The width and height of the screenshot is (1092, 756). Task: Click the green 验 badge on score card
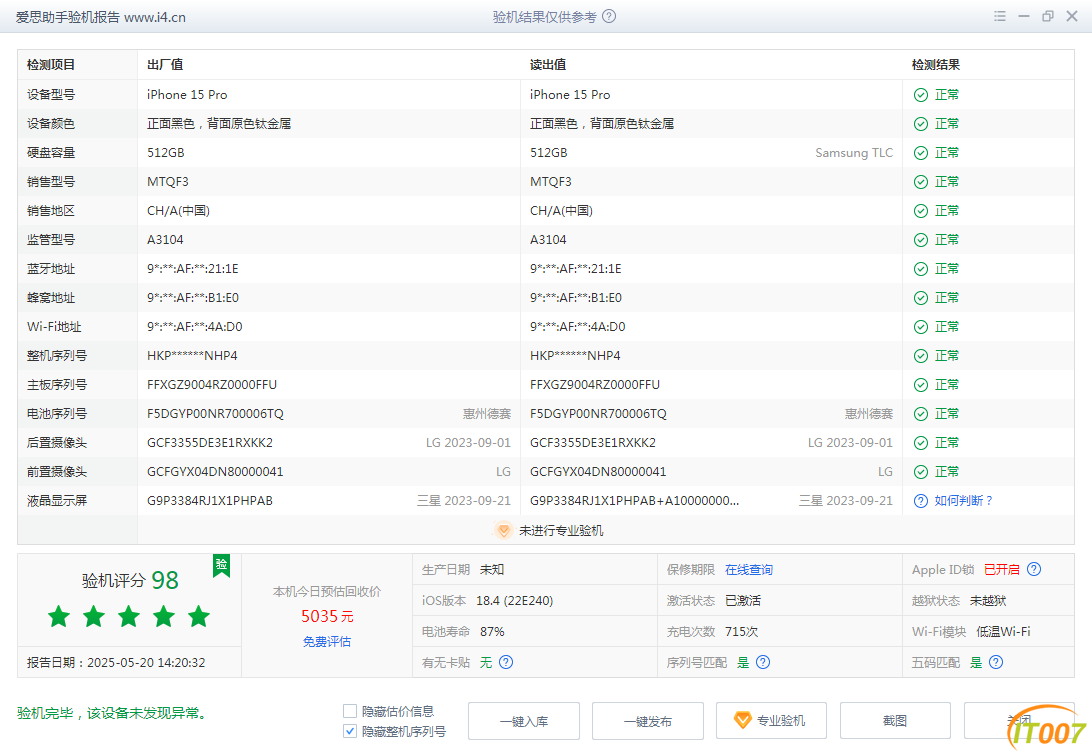(221, 565)
